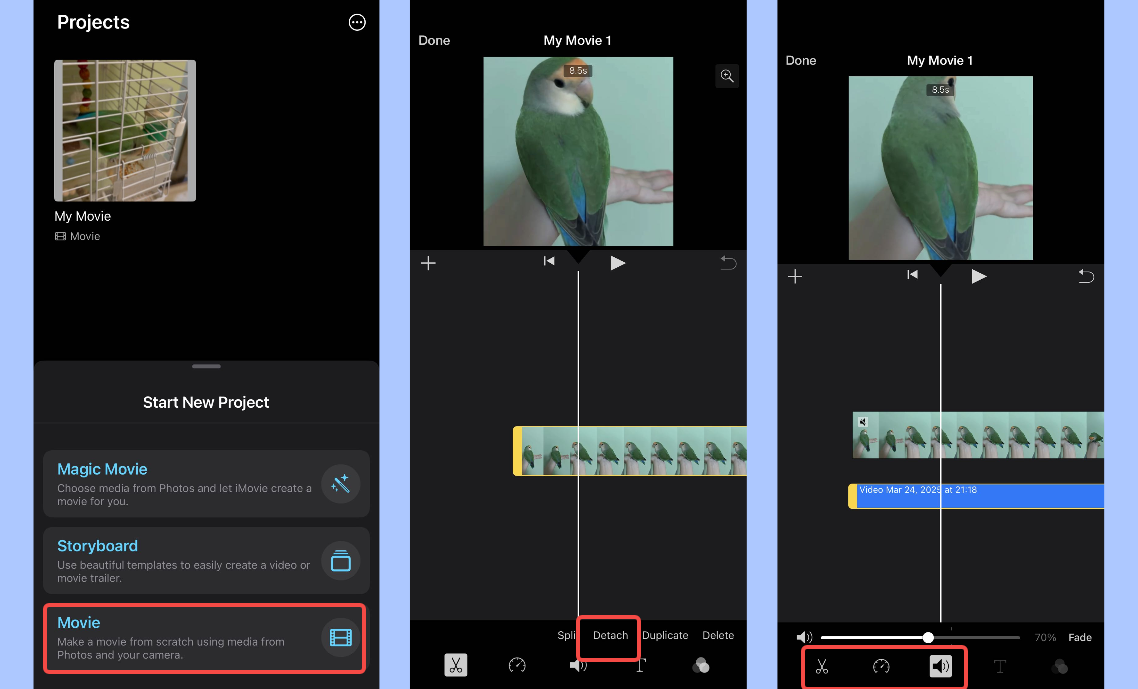The width and height of the screenshot is (1138, 689).
Task: Select the video clip in right editor timeline
Action: (x=978, y=435)
